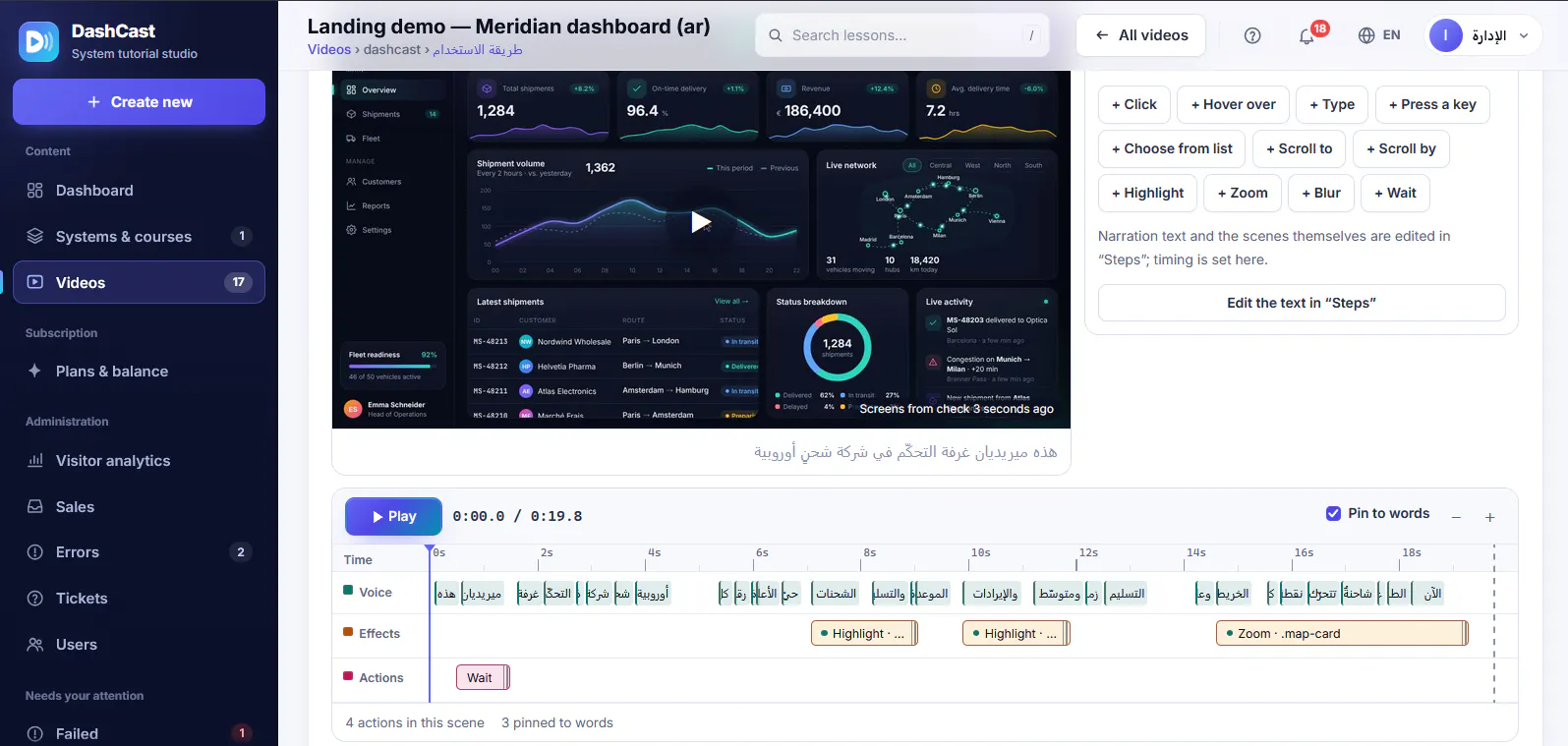Click the Create new button
Image resolution: width=1568 pixels, height=746 pixels.
139,102
